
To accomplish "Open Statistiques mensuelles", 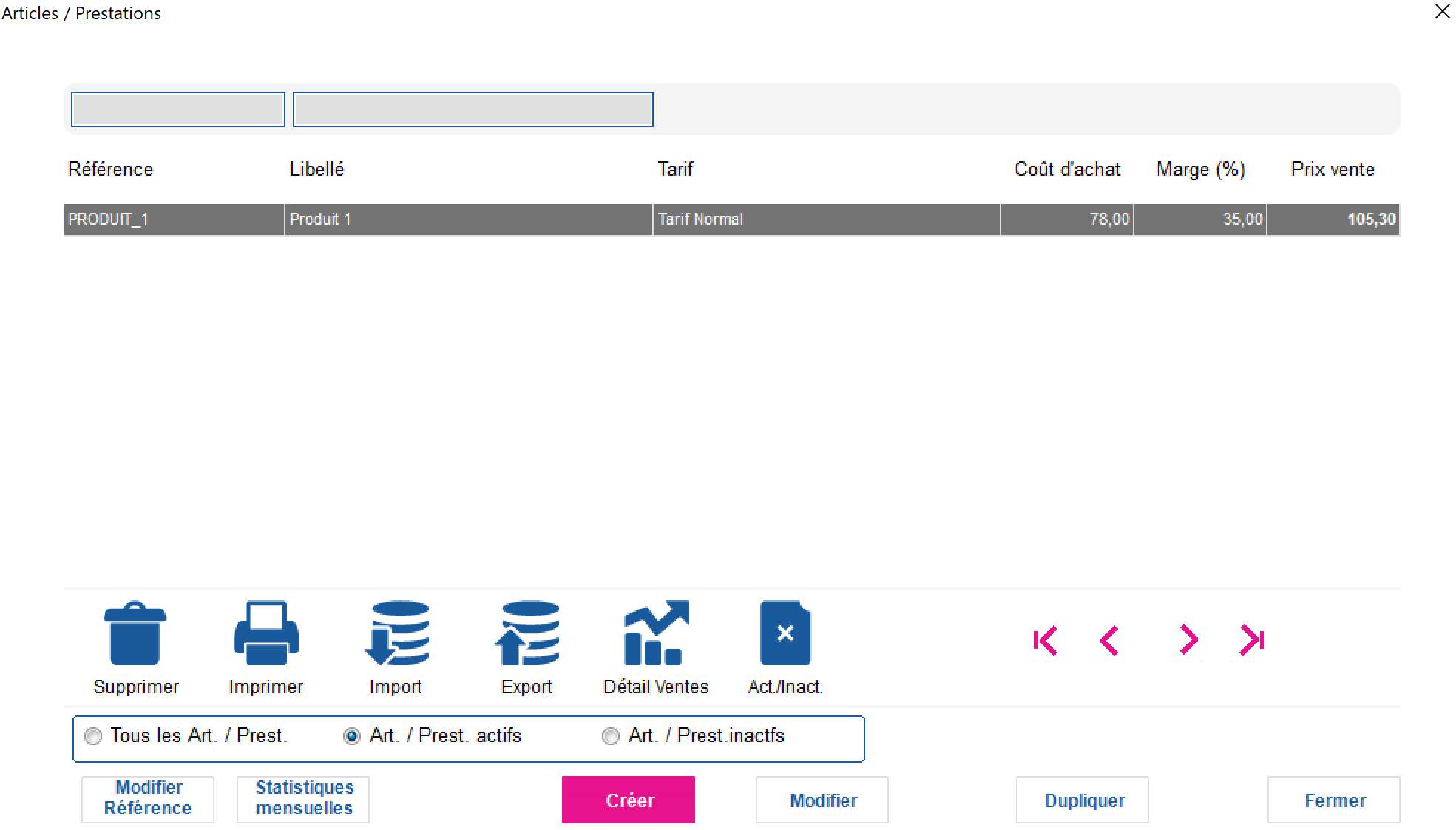I will (x=303, y=799).
